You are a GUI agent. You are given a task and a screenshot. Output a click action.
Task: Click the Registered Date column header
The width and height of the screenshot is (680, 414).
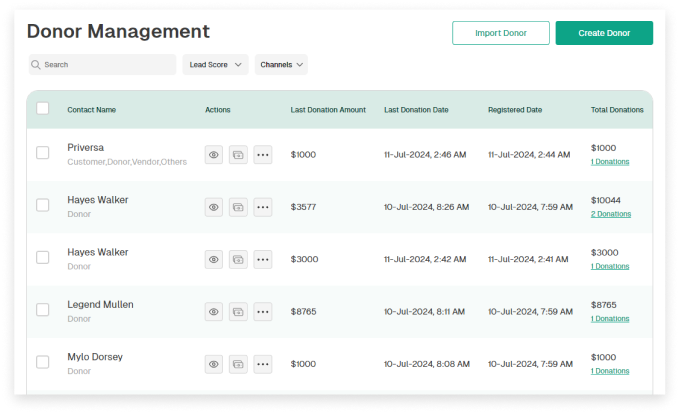coord(515,110)
